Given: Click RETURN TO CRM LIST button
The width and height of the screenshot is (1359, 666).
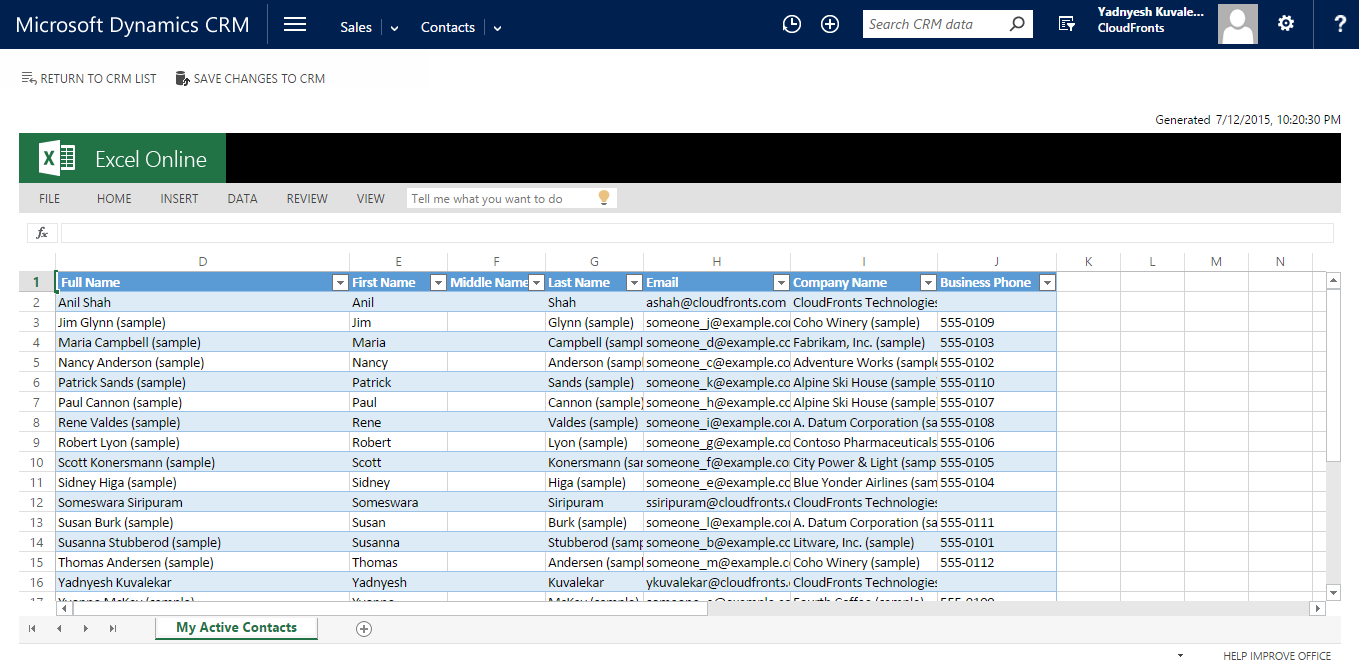Looking at the screenshot, I should click(89, 78).
